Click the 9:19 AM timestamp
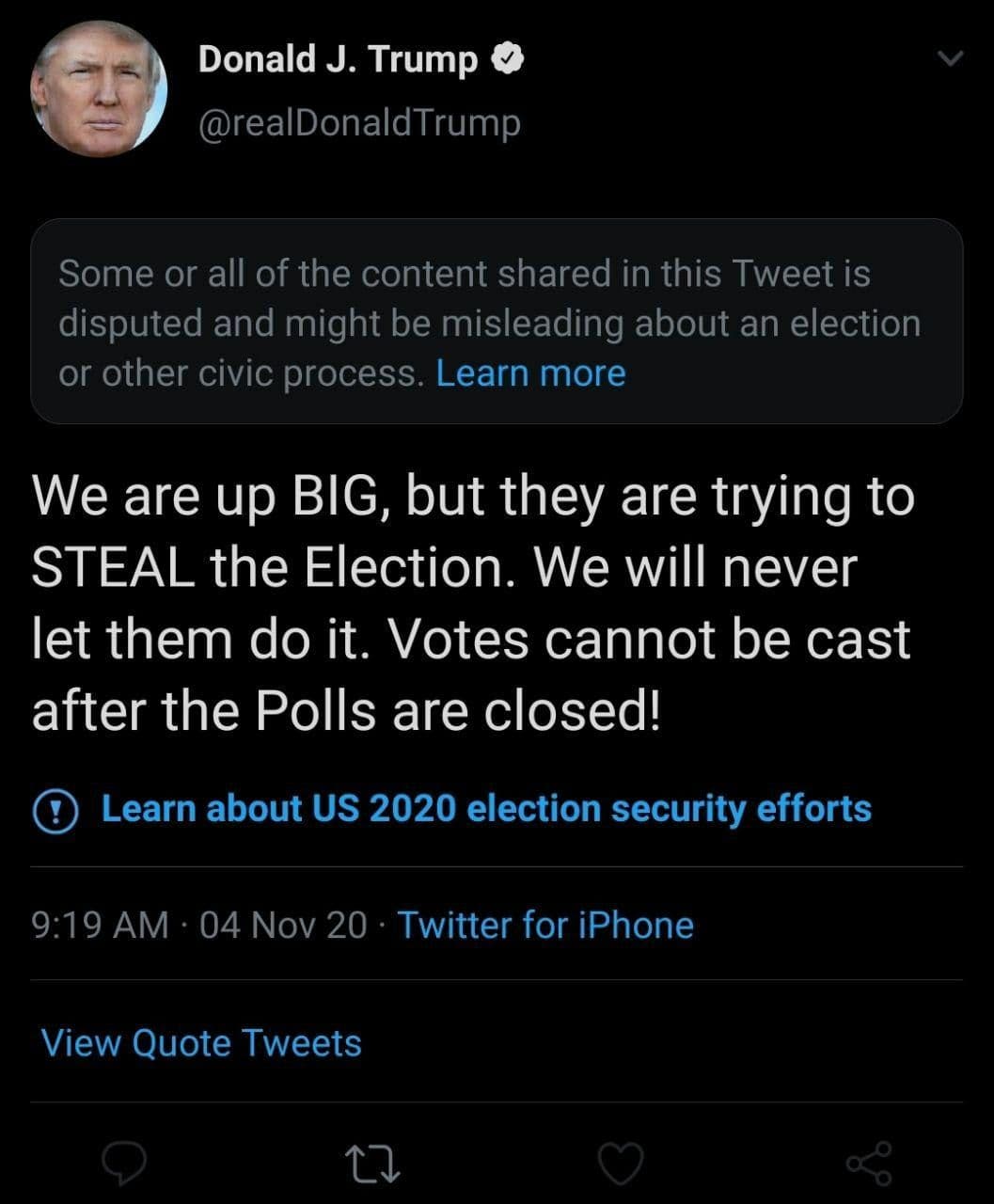The image size is (994, 1204). click(100, 925)
